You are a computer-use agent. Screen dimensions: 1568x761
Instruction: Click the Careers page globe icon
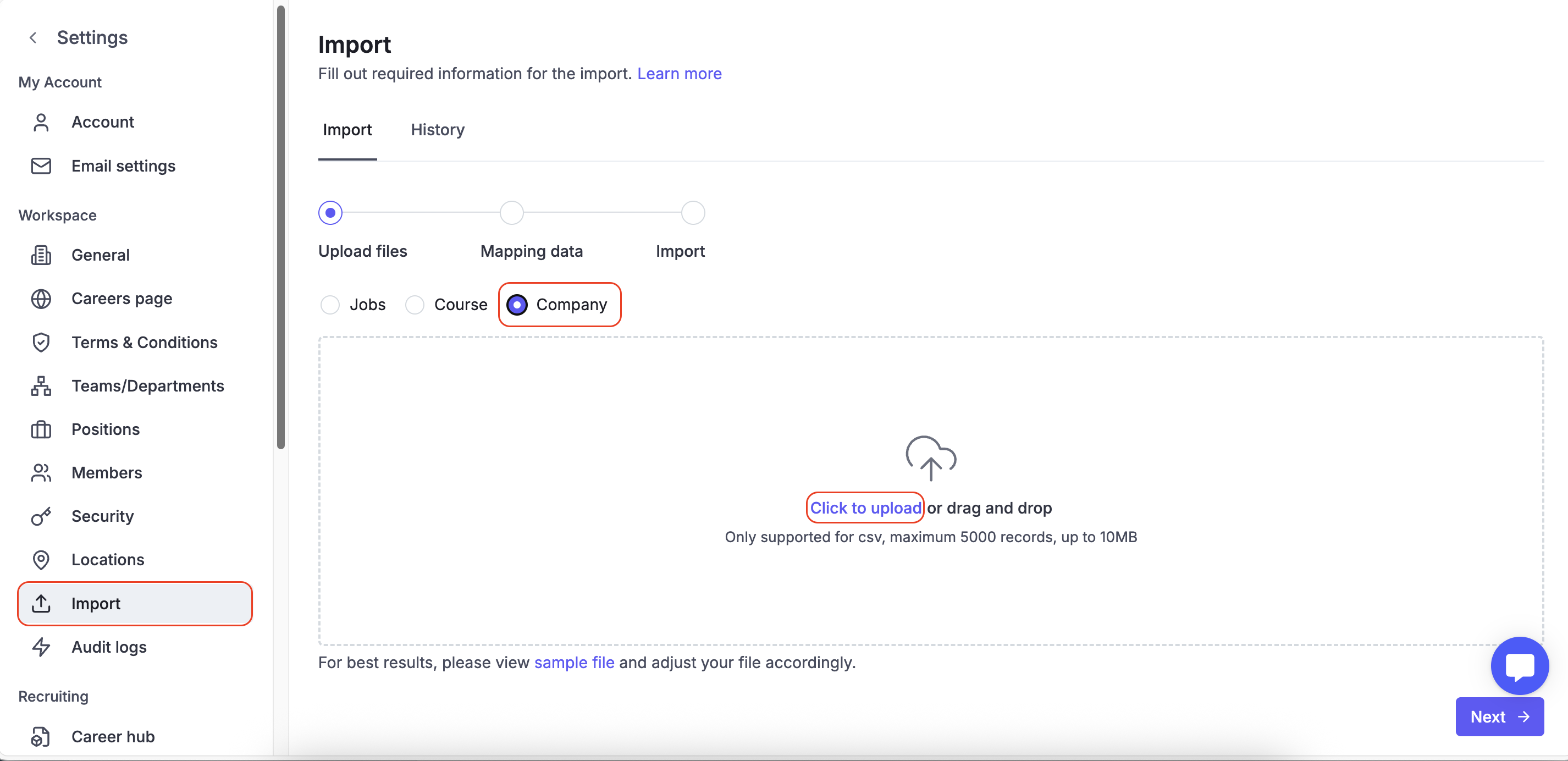click(x=41, y=299)
